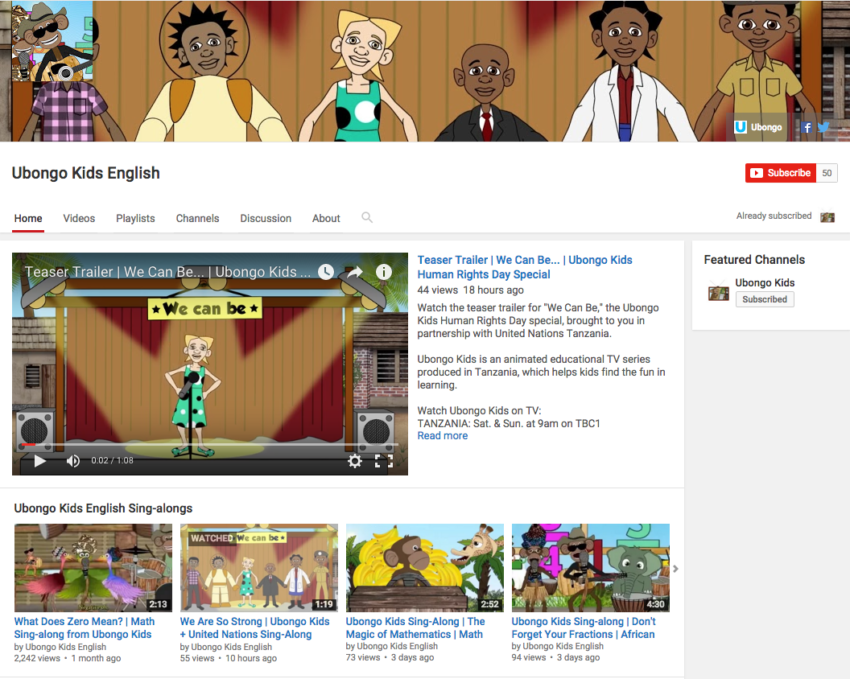Open the Ubongo Kids featured channel link
Screen dimensions: 850x679
coord(764,282)
